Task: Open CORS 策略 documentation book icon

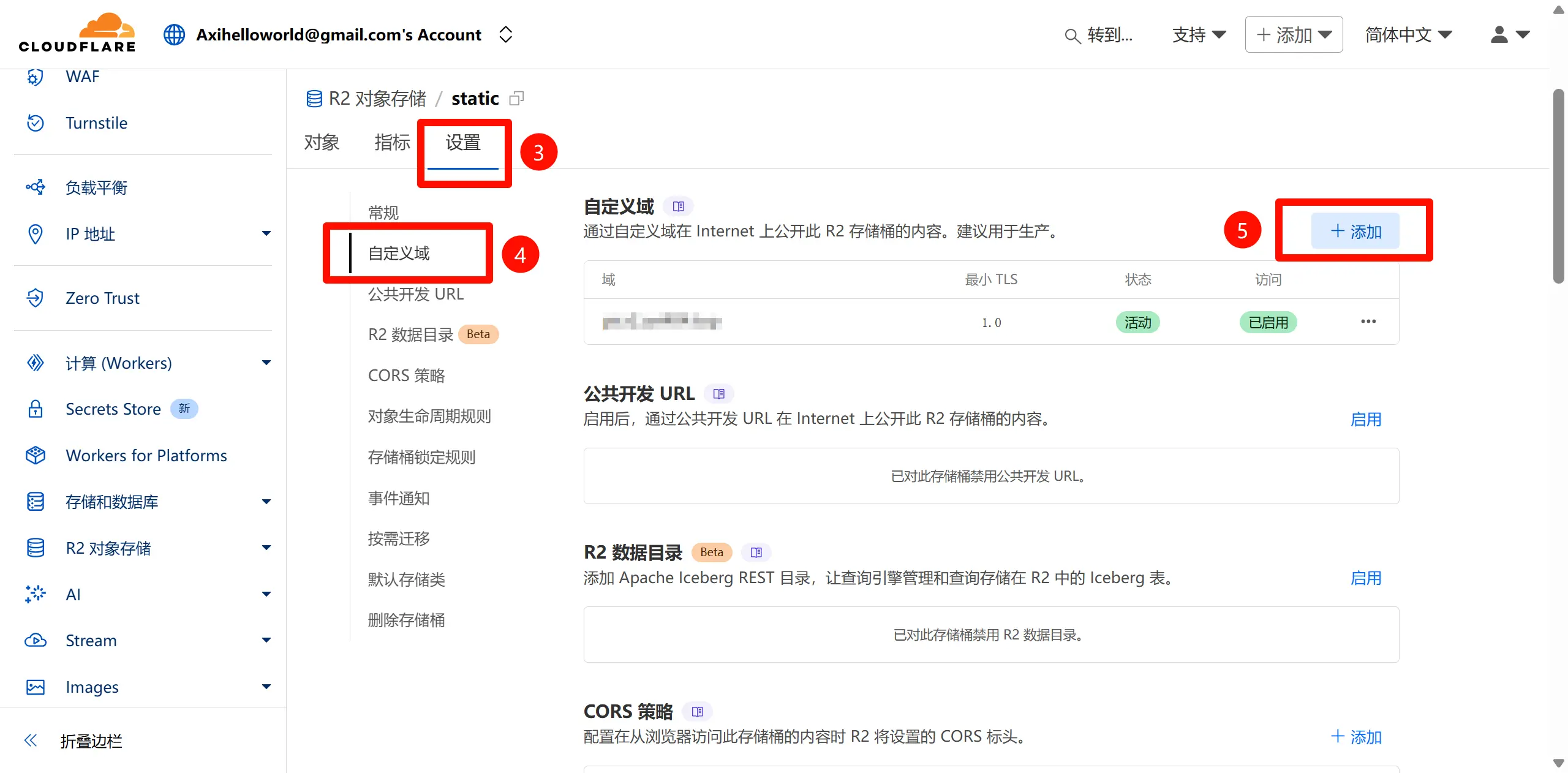Action: click(698, 712)
